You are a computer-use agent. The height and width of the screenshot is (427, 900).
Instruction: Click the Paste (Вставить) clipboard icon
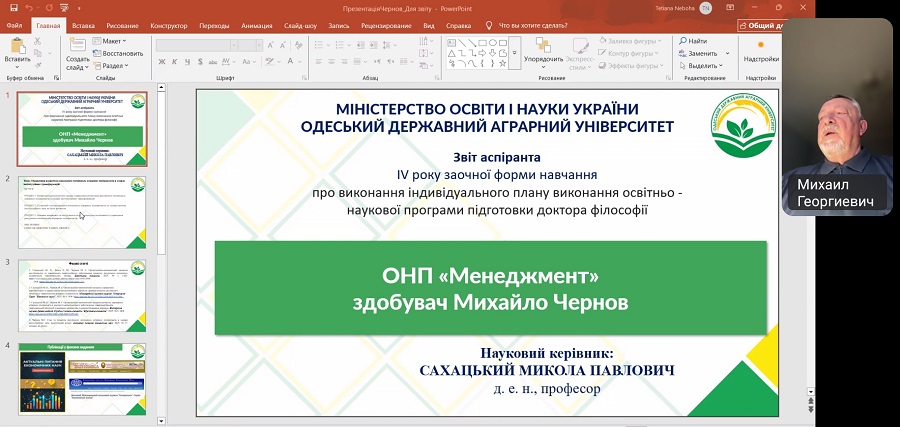click(x=17, y=47)
